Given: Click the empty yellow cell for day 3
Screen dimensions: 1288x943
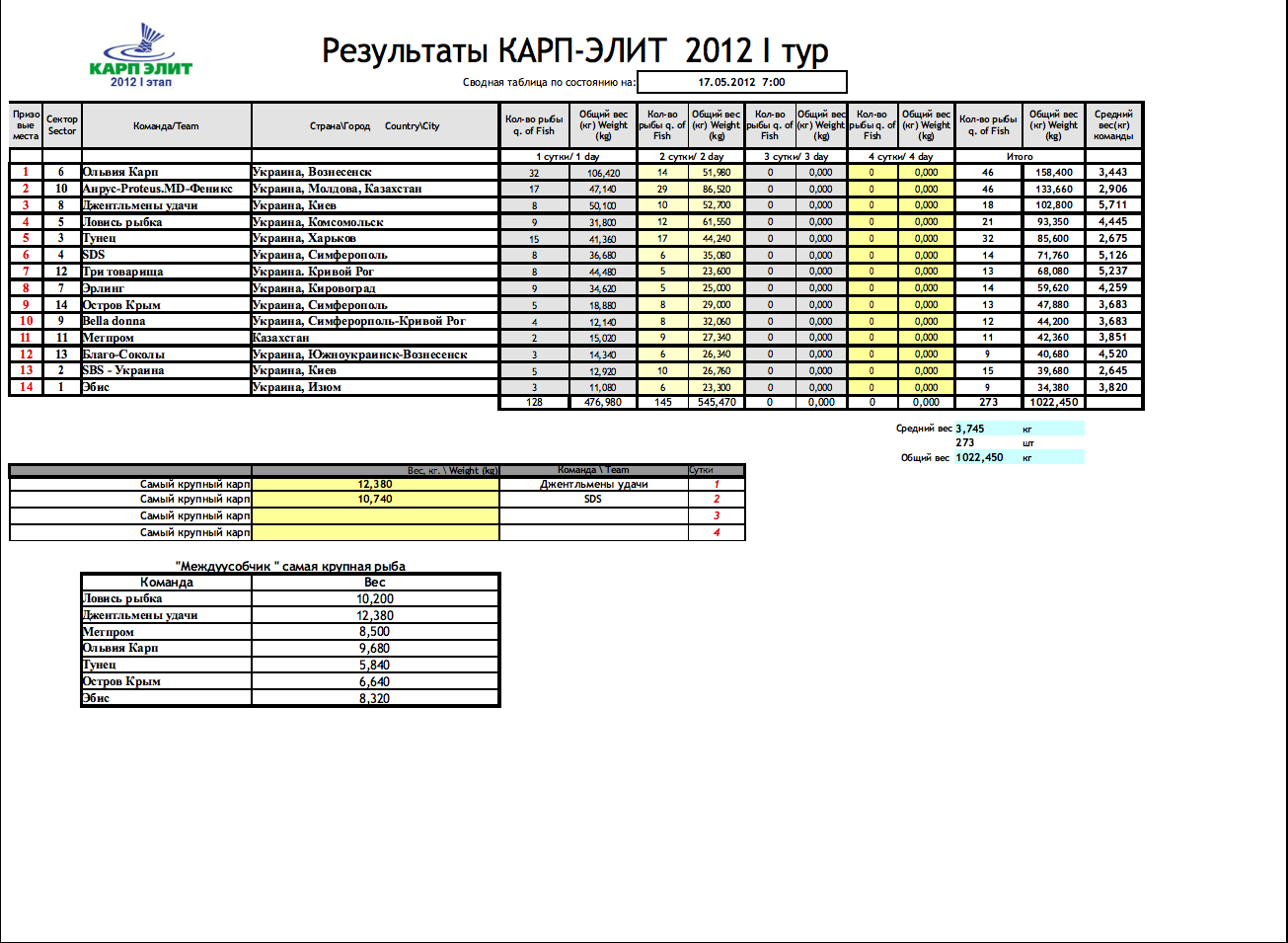Looking at the screenshot, I should click(375, 515).
